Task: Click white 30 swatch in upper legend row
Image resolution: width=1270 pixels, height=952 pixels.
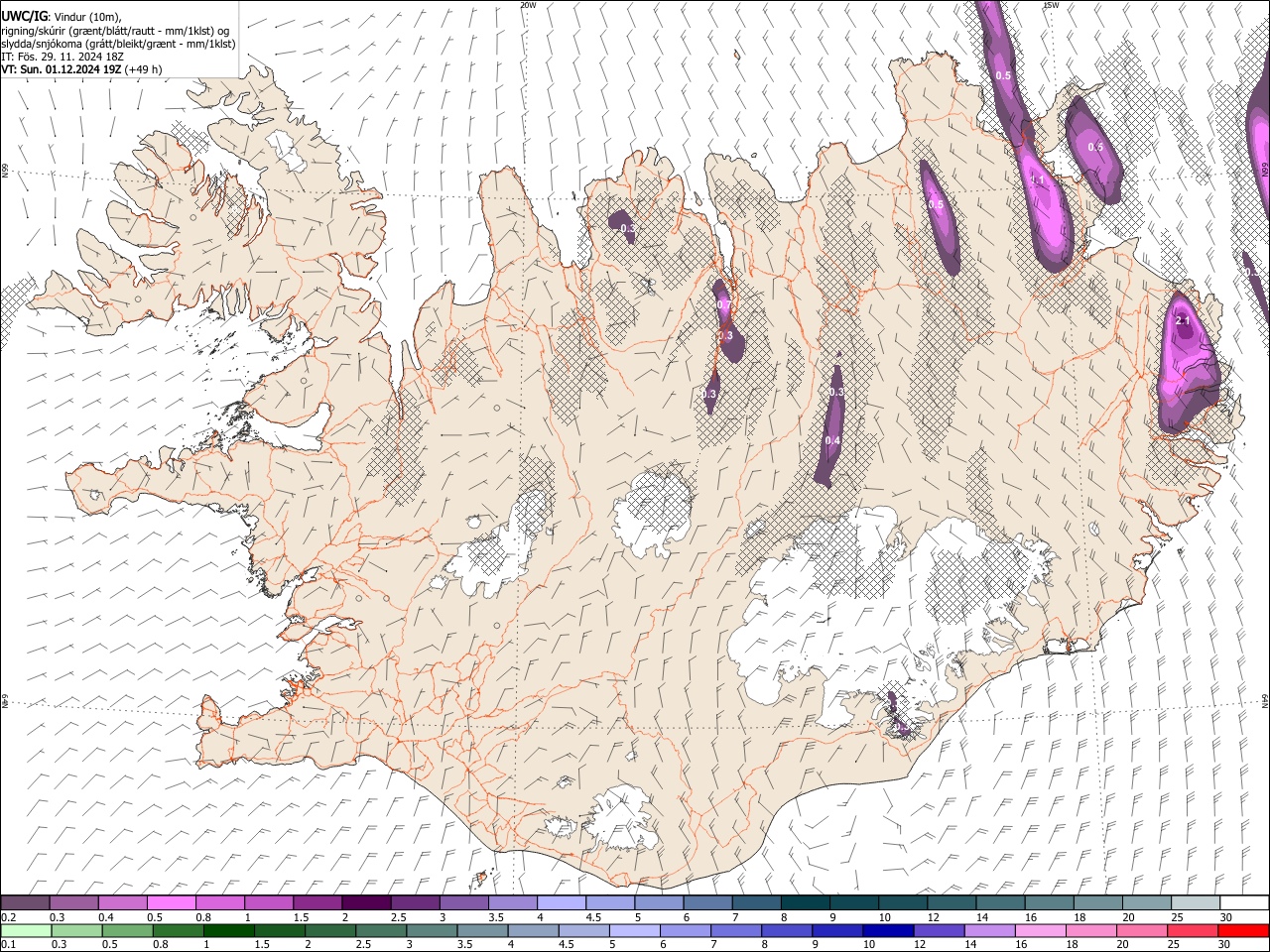Action: (x=1243, y=903)
